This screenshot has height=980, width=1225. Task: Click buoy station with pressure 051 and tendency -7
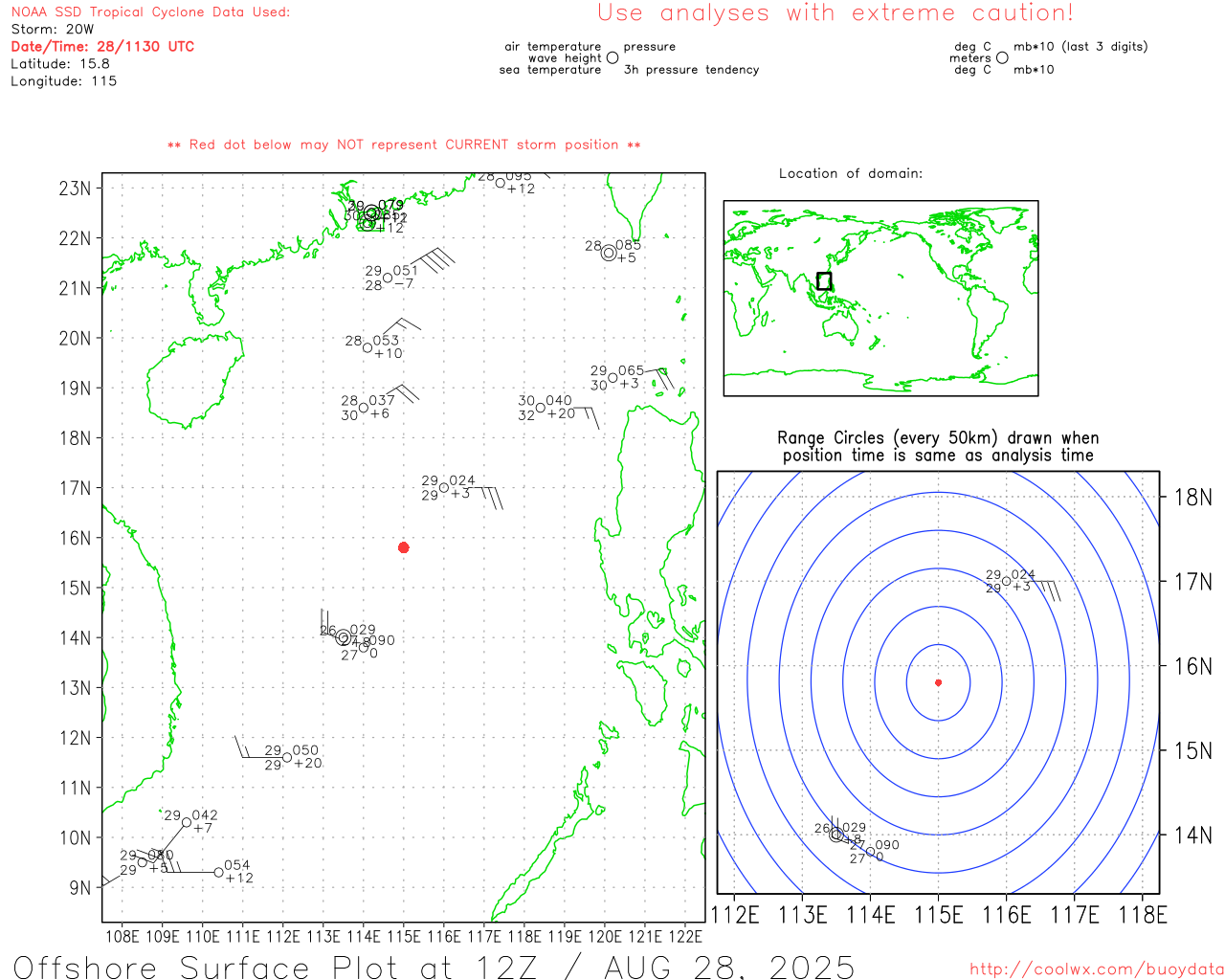point(388,278)
